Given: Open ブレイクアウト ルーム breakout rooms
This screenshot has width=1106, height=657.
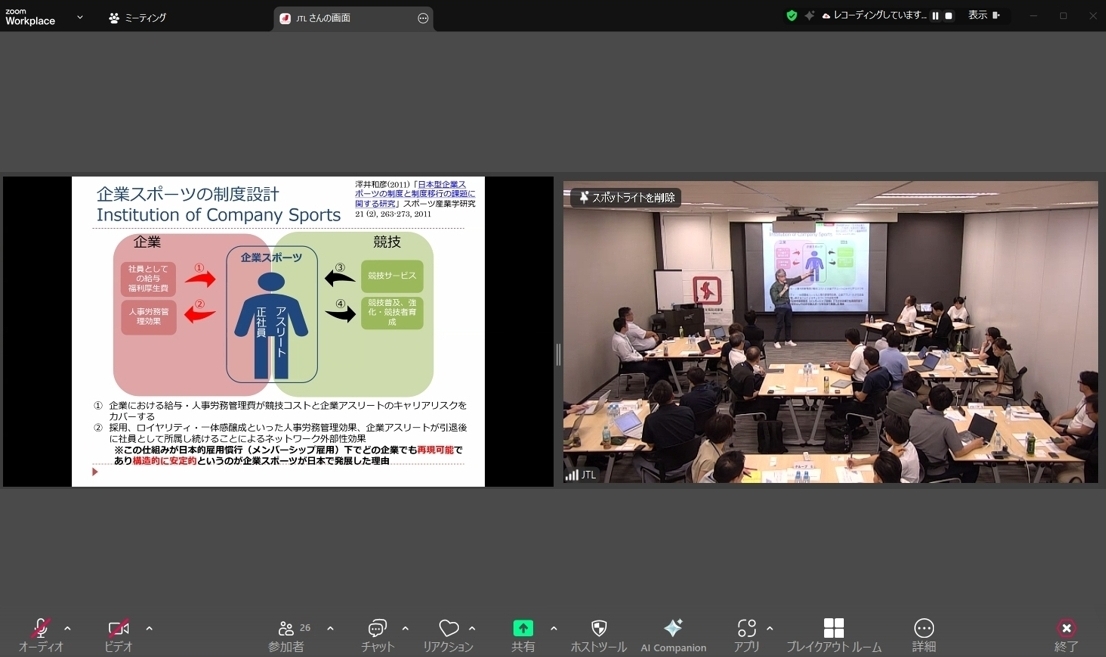Looking at the screenshot, I should pyautogui.click(x=833, y=629).
